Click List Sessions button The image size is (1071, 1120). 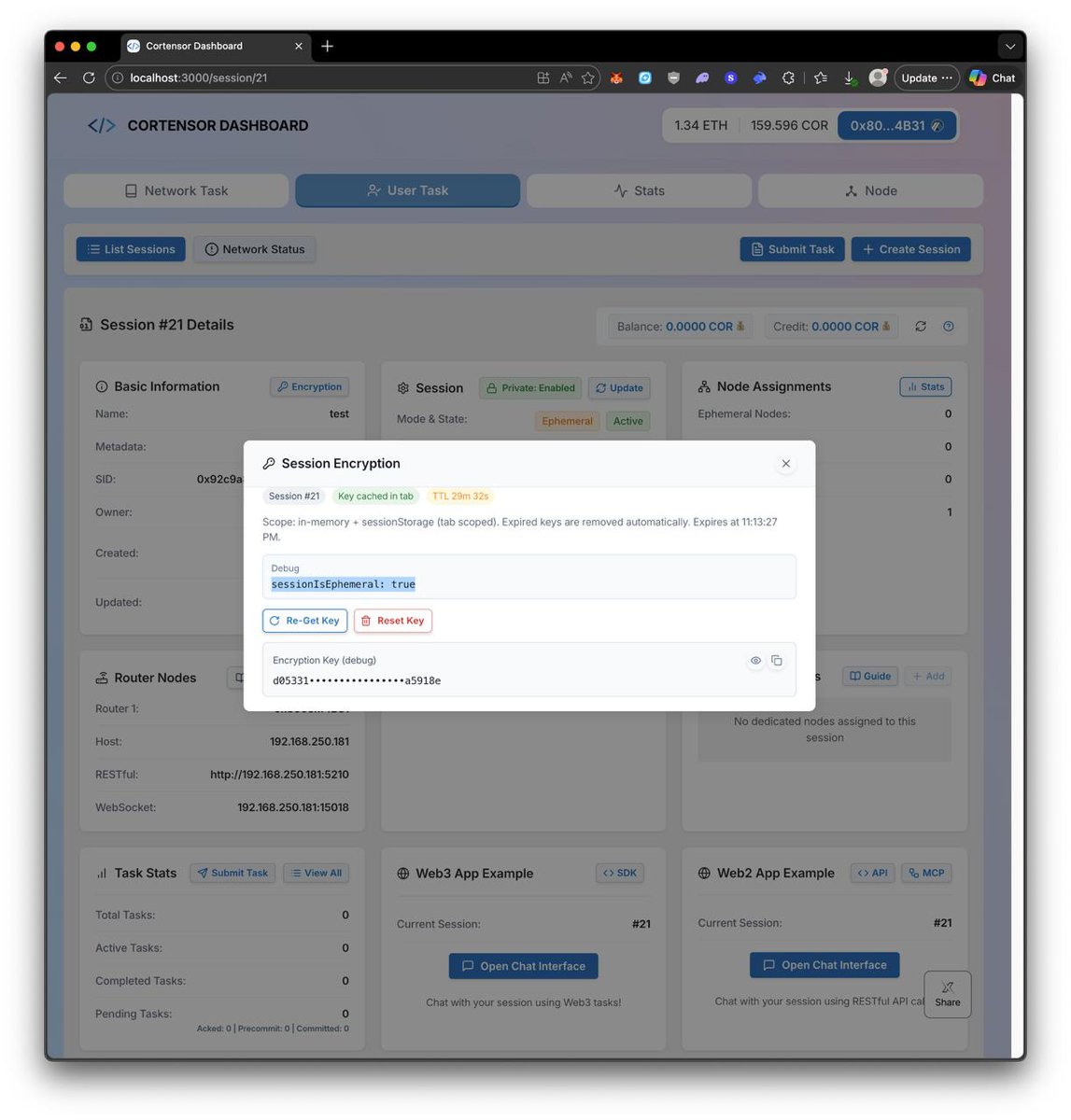pyautogui.click(x=131, y=249)
